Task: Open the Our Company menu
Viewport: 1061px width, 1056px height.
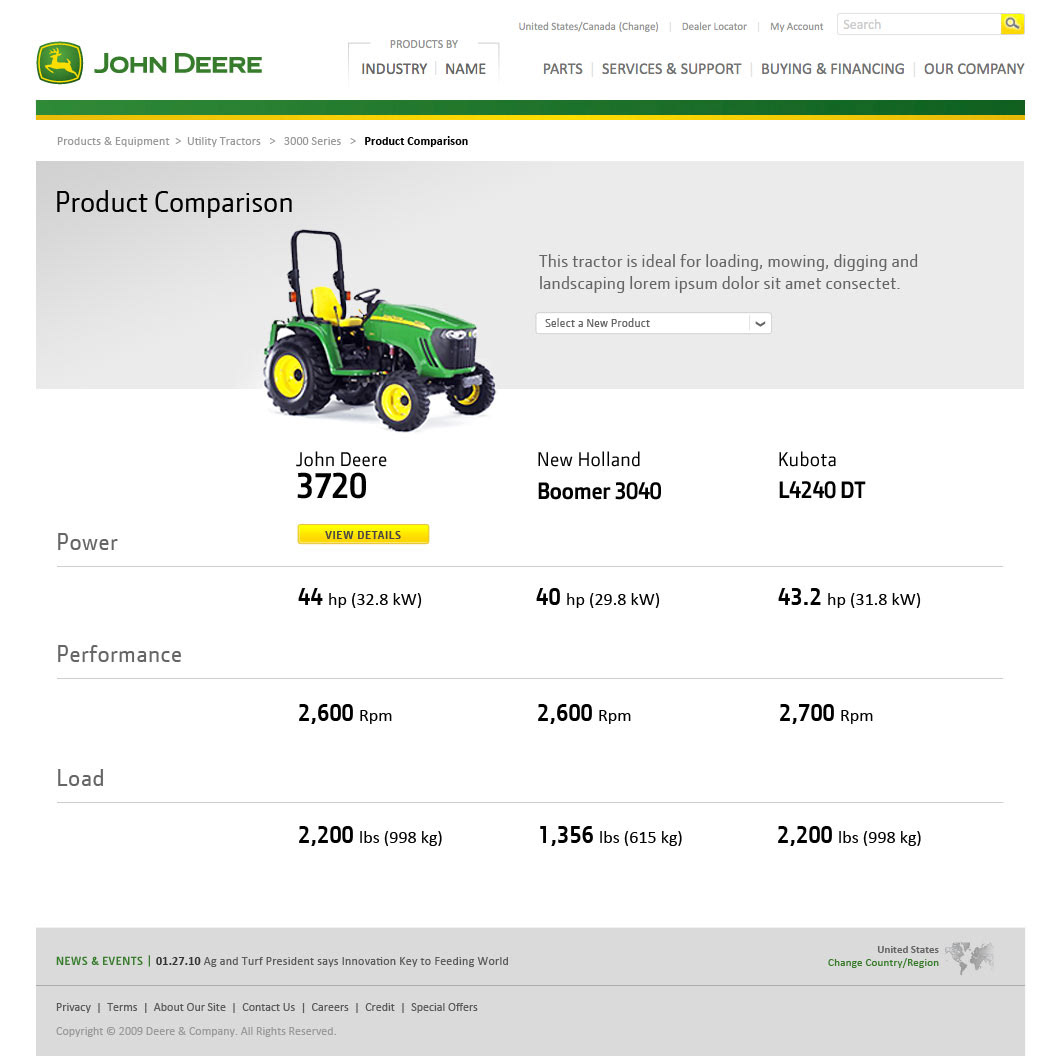Action: (x=974, y=69)
